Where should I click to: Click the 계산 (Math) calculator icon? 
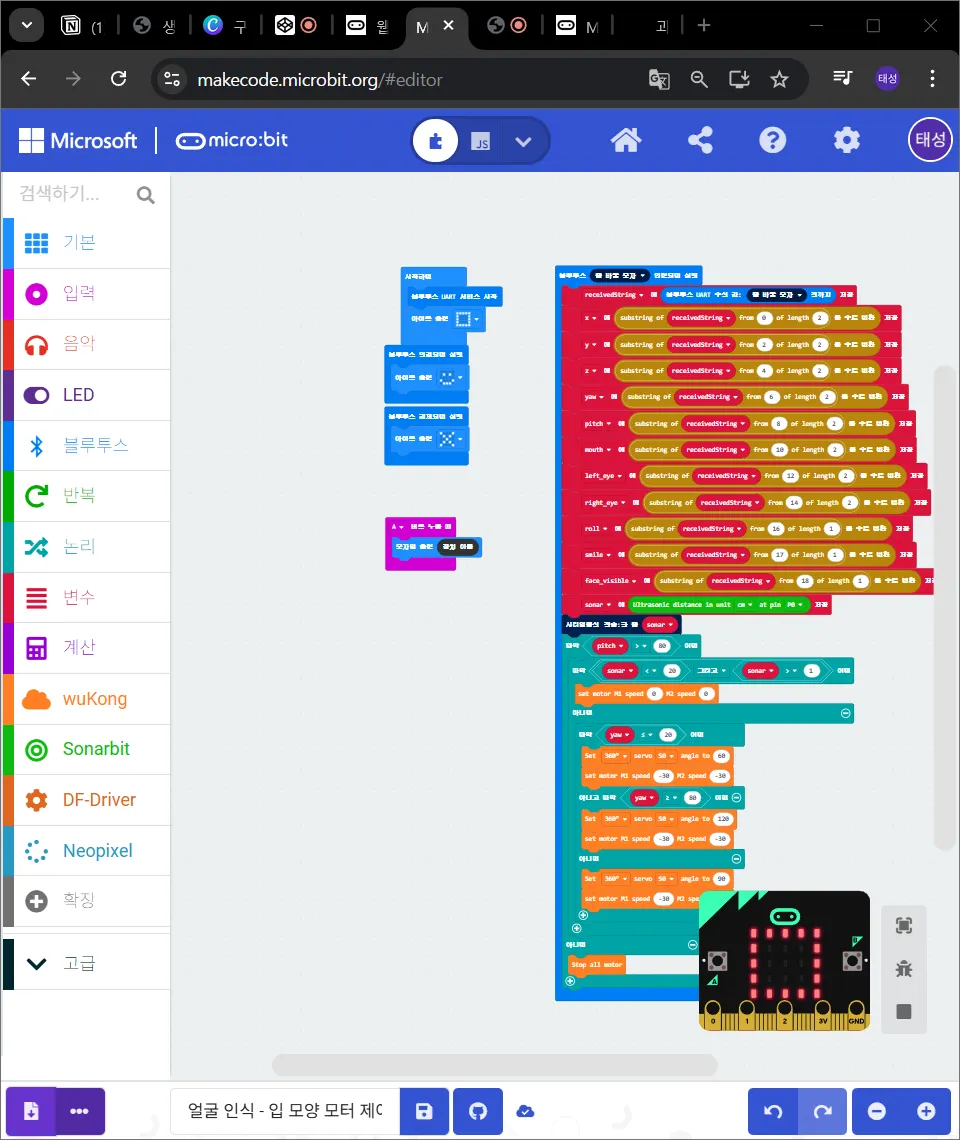pyautogui.click(x=36, y=648)
